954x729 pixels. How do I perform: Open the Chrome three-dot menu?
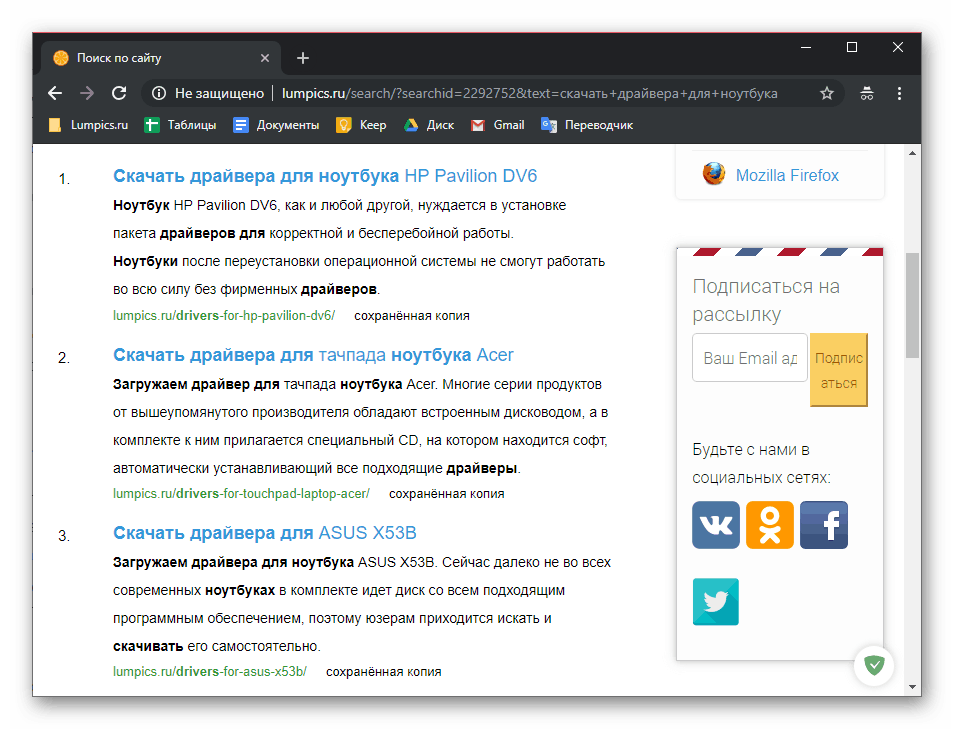[x=899, y=93]
